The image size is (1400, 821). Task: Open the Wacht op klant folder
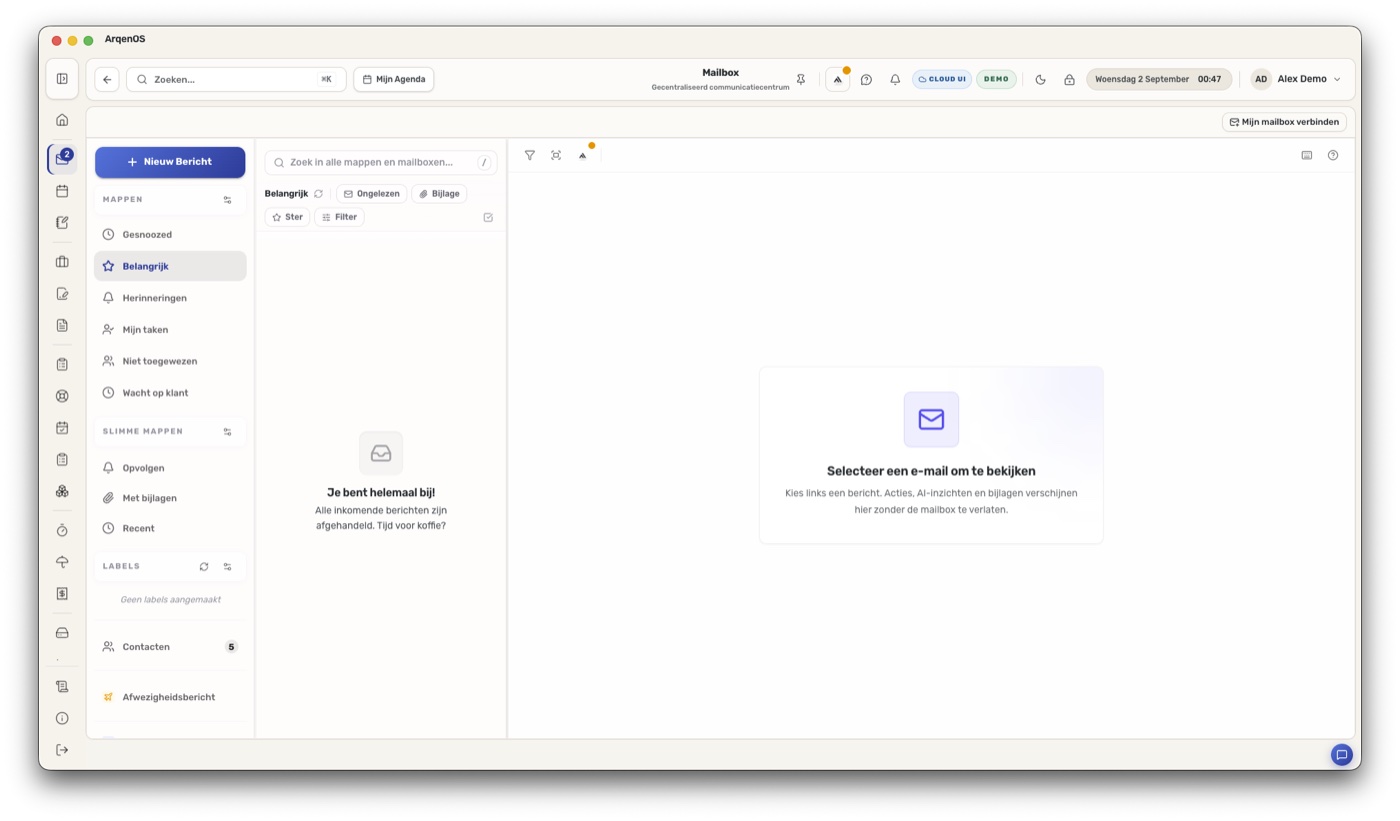(170, 393)
